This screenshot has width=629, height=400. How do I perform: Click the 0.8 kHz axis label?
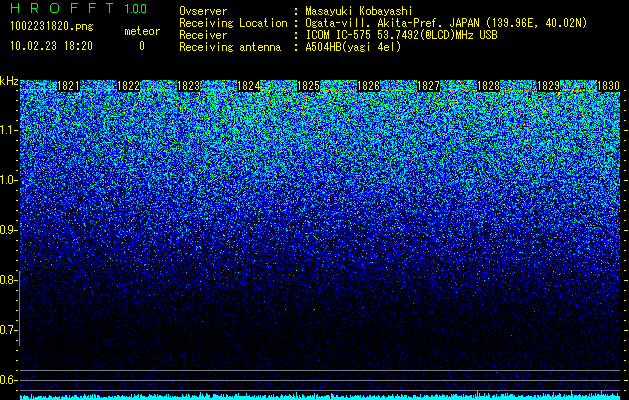click(x=7, y=280)
